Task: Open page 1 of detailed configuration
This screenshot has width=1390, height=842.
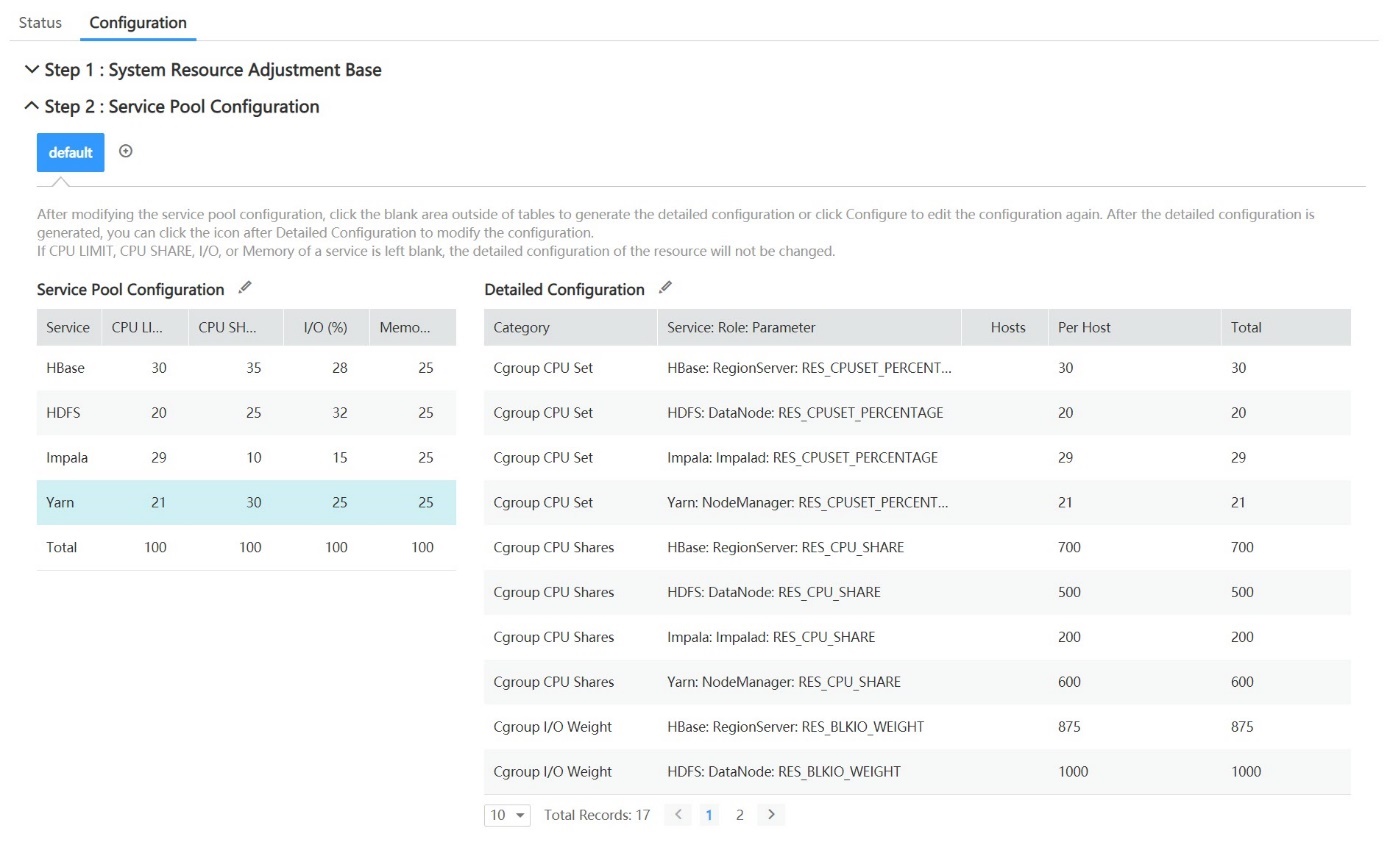Action: pos(709,815)
